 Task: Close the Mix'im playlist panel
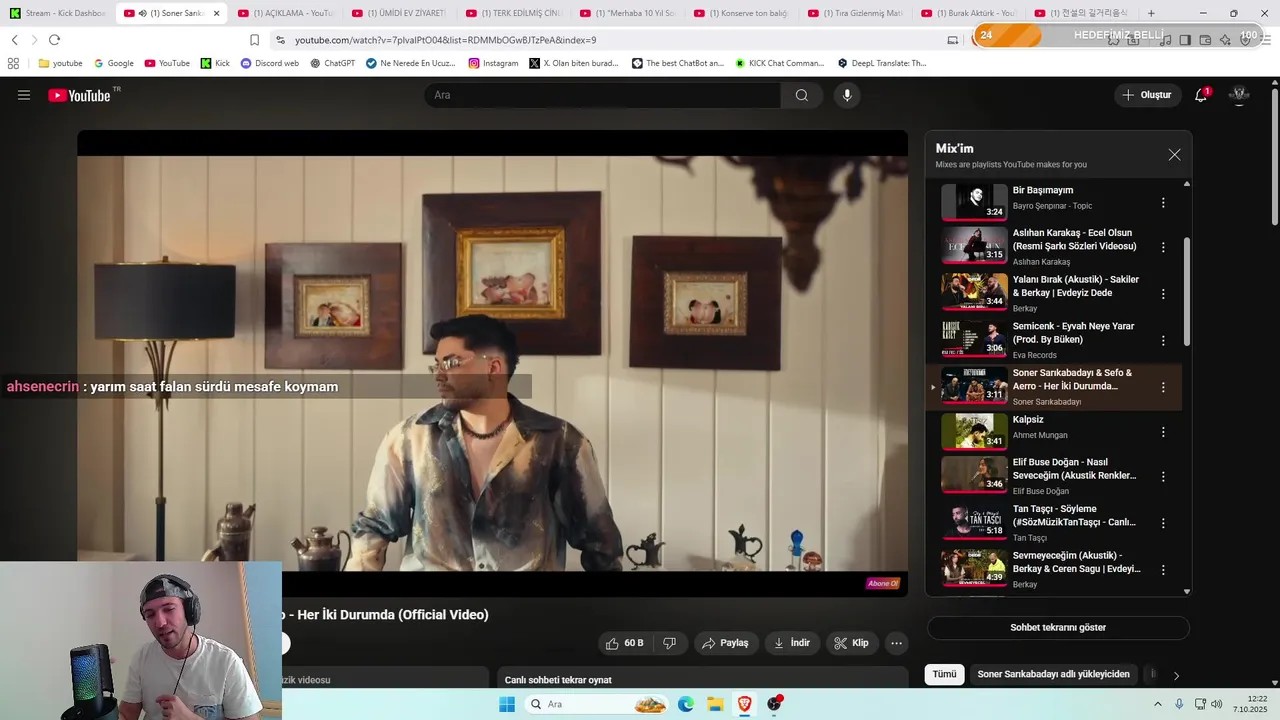pyautogui.click(x=1174, y=155)
